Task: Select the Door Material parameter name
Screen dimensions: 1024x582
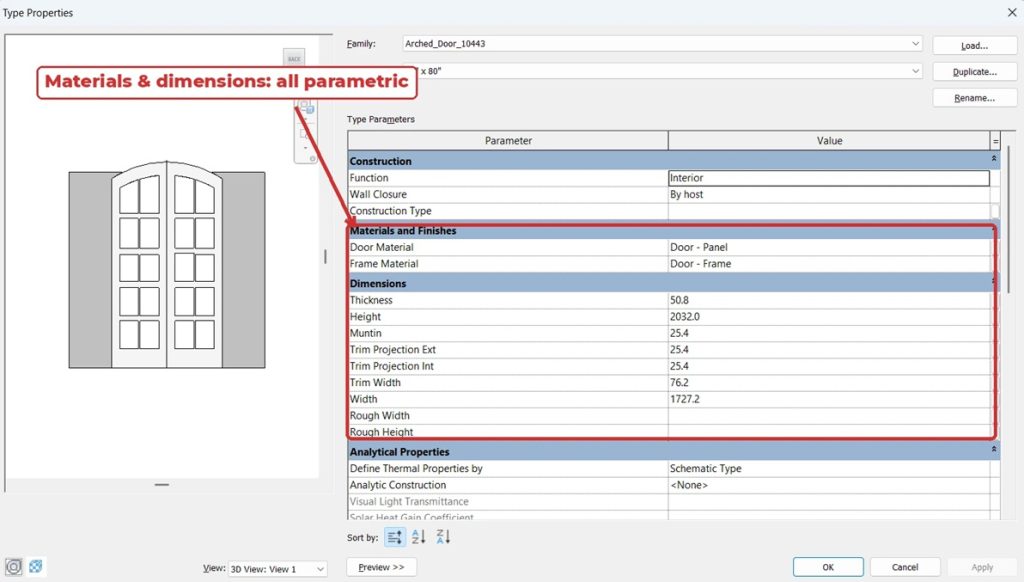Action: point(381,247)
